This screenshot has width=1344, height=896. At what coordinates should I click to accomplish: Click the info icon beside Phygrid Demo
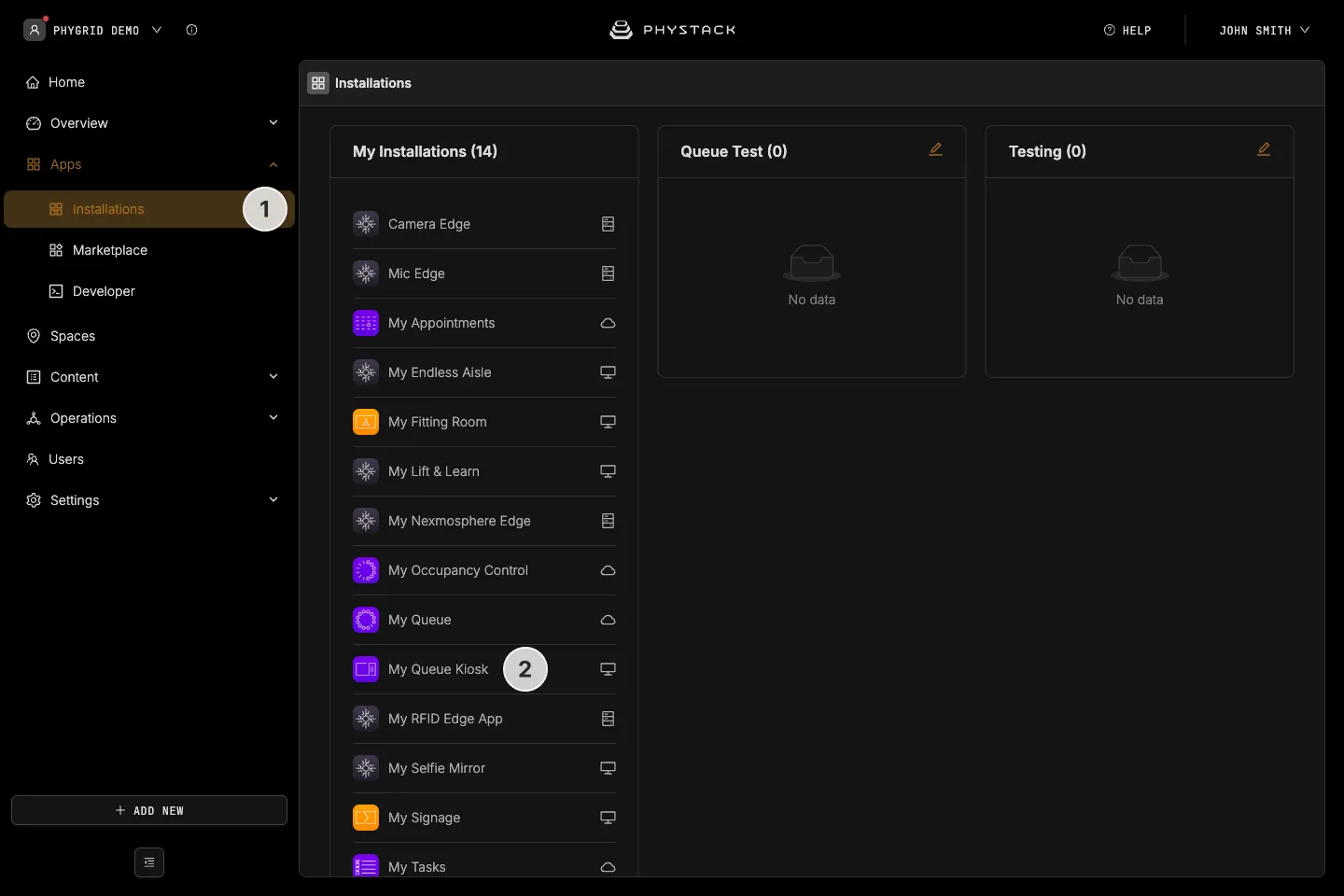point(191,30)
